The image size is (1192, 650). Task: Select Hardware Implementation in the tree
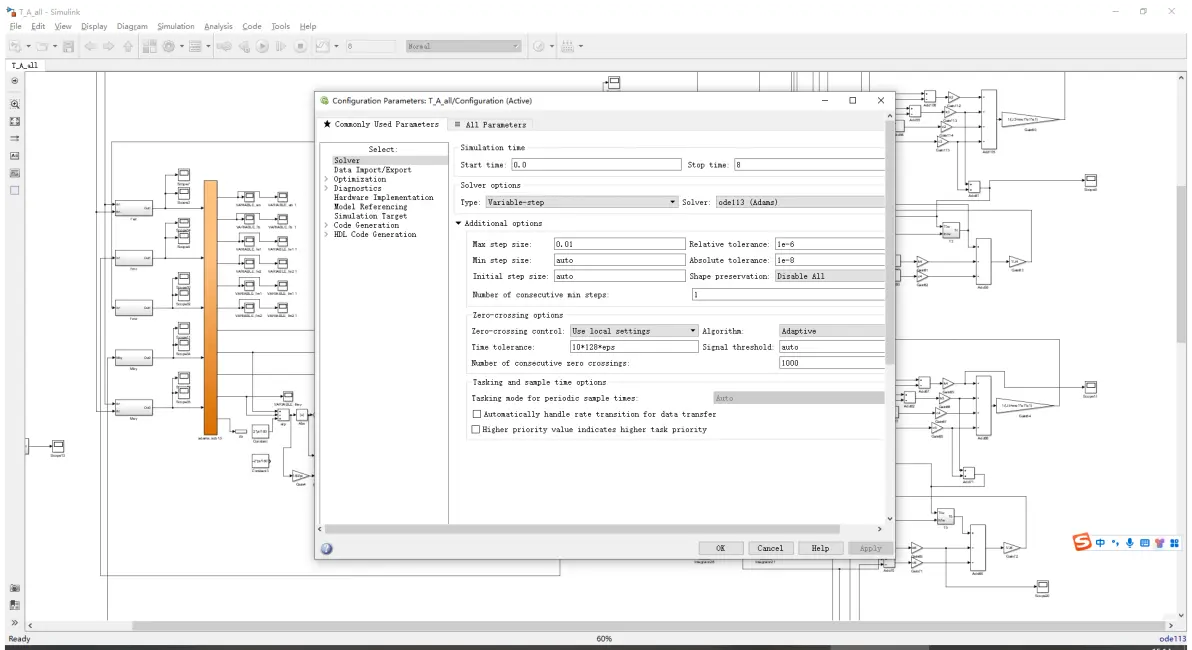(x=384, y=198)
